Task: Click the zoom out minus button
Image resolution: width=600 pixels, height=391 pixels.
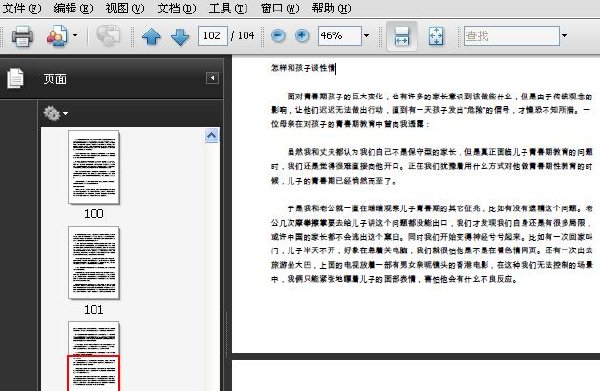Action: [x=278, y=36]
